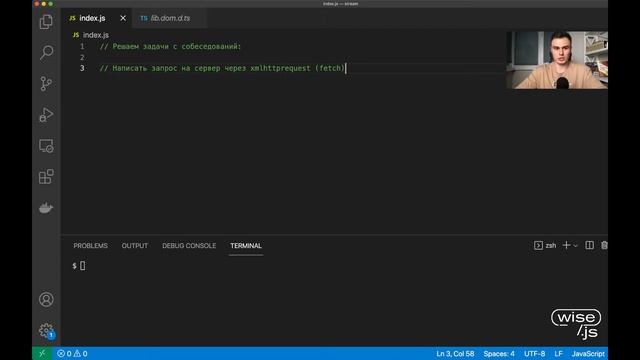Click the webcam video overlay
Viewport: 640px width, 360px height.
(557, 60)
